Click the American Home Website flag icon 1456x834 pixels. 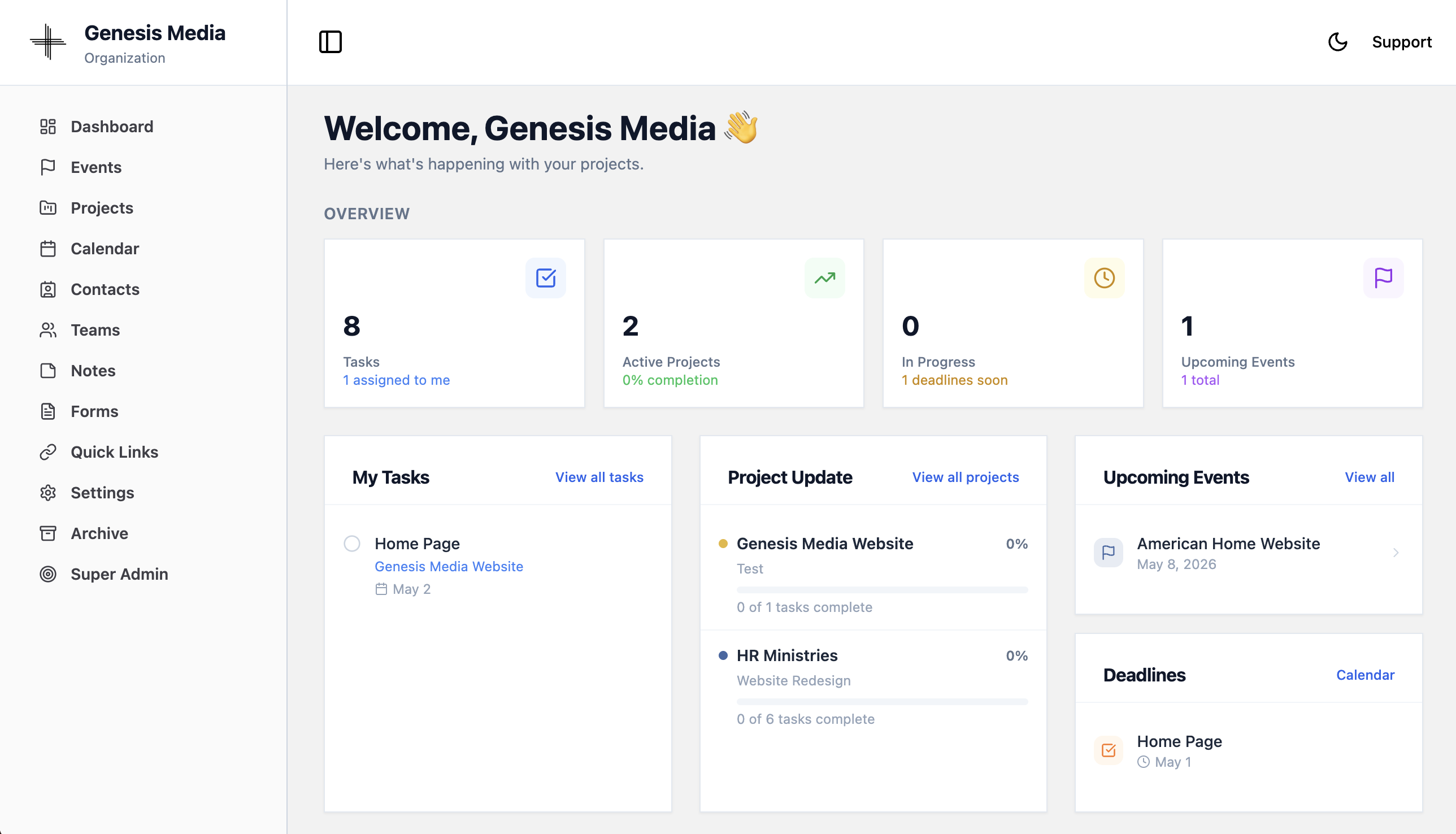[x=1108, y=552]
